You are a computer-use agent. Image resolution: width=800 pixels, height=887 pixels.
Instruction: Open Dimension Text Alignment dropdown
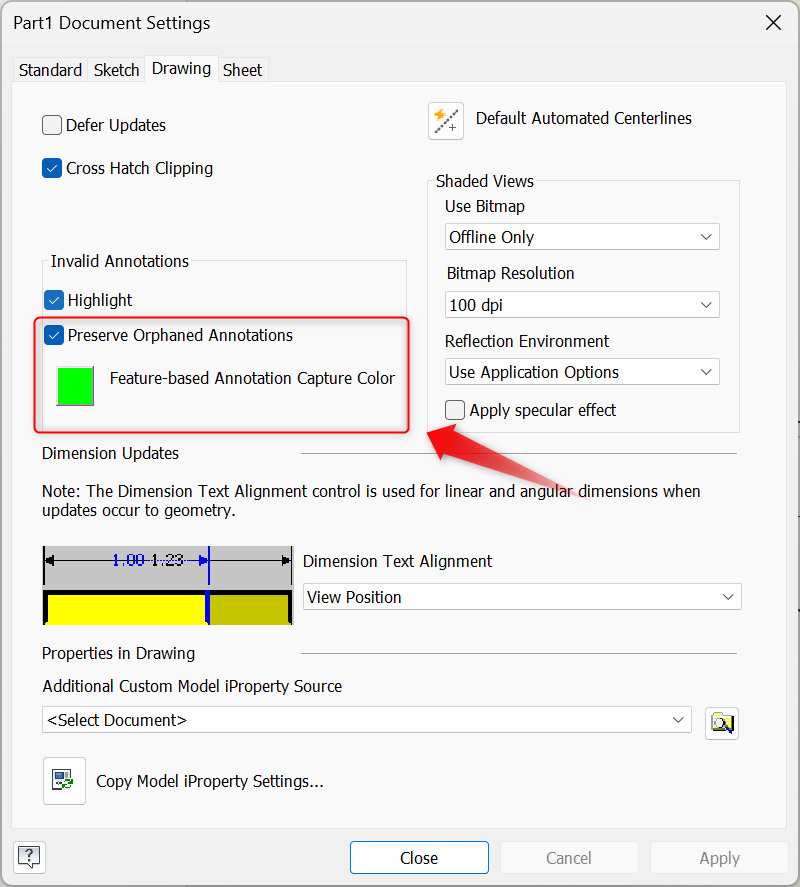point(522,597)
